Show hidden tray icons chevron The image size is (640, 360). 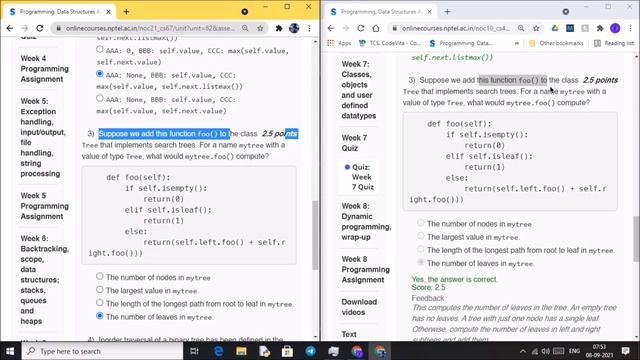pyautogui.click(x=523, y=351)
